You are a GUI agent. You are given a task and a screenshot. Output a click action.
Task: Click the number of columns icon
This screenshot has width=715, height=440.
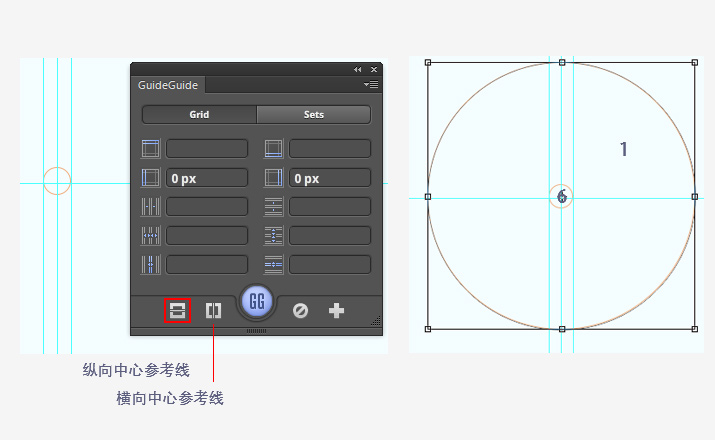click(x=151, y=207)
